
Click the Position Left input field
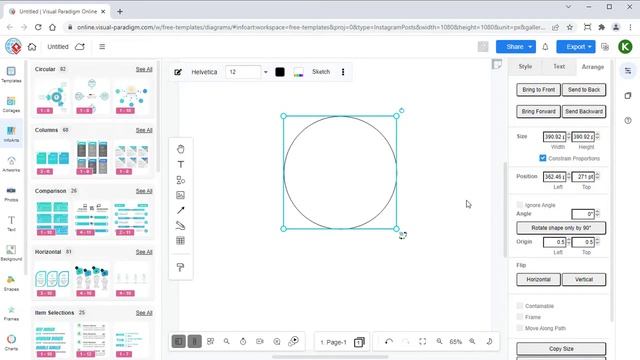(554, 176)
